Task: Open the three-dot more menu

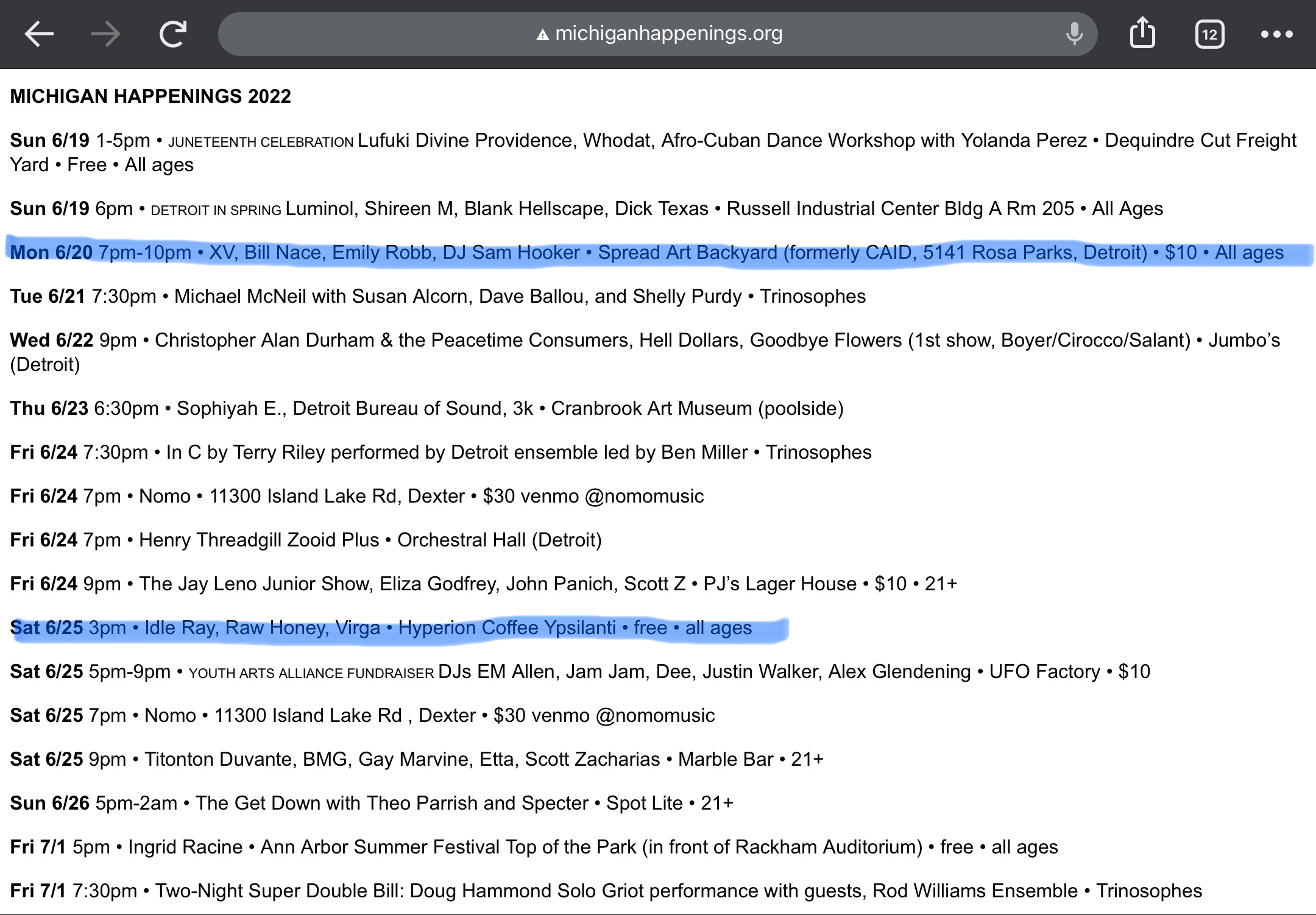Action: (x=1276, y=34)
